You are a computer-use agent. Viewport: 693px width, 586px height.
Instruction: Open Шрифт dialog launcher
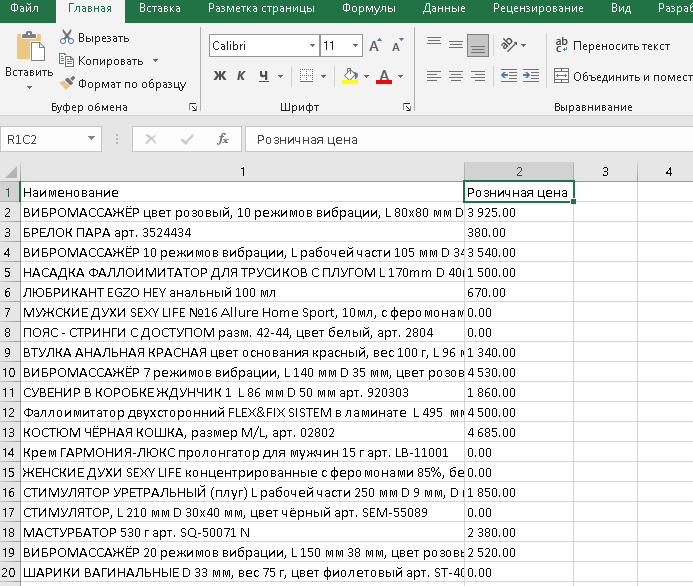[407, 107]
